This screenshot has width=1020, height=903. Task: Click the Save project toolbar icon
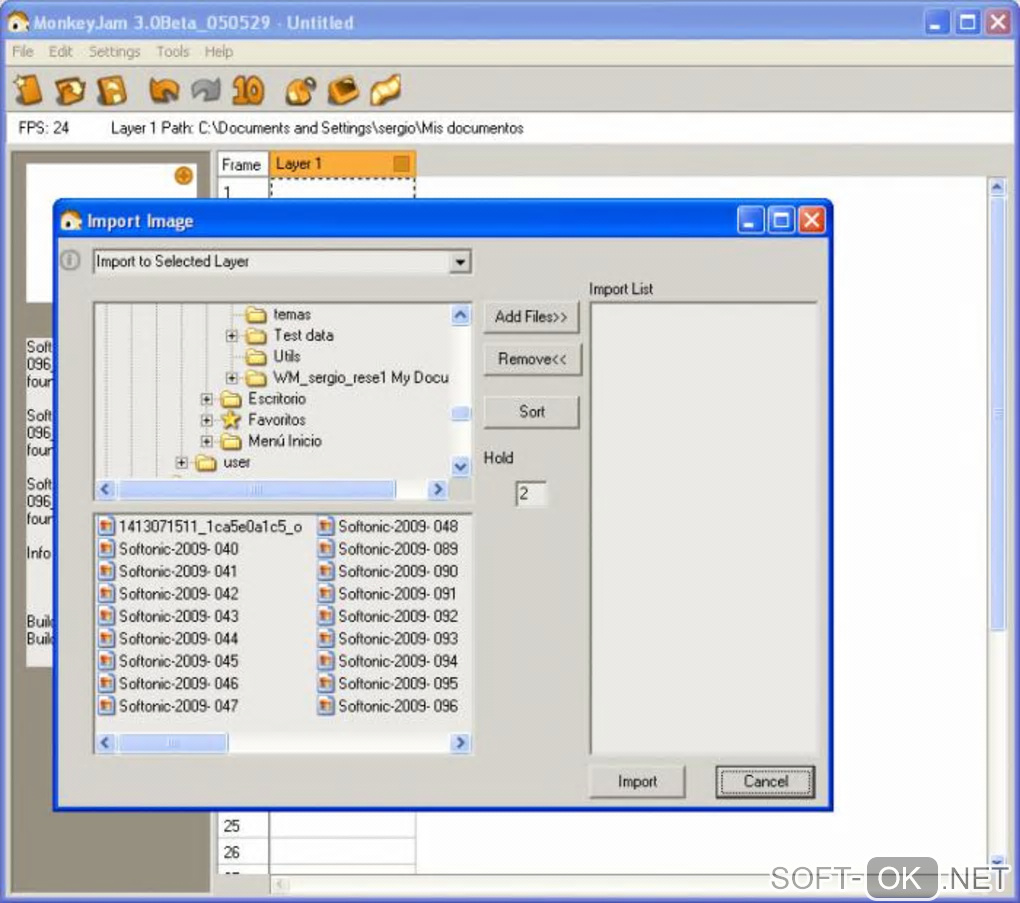112,90
